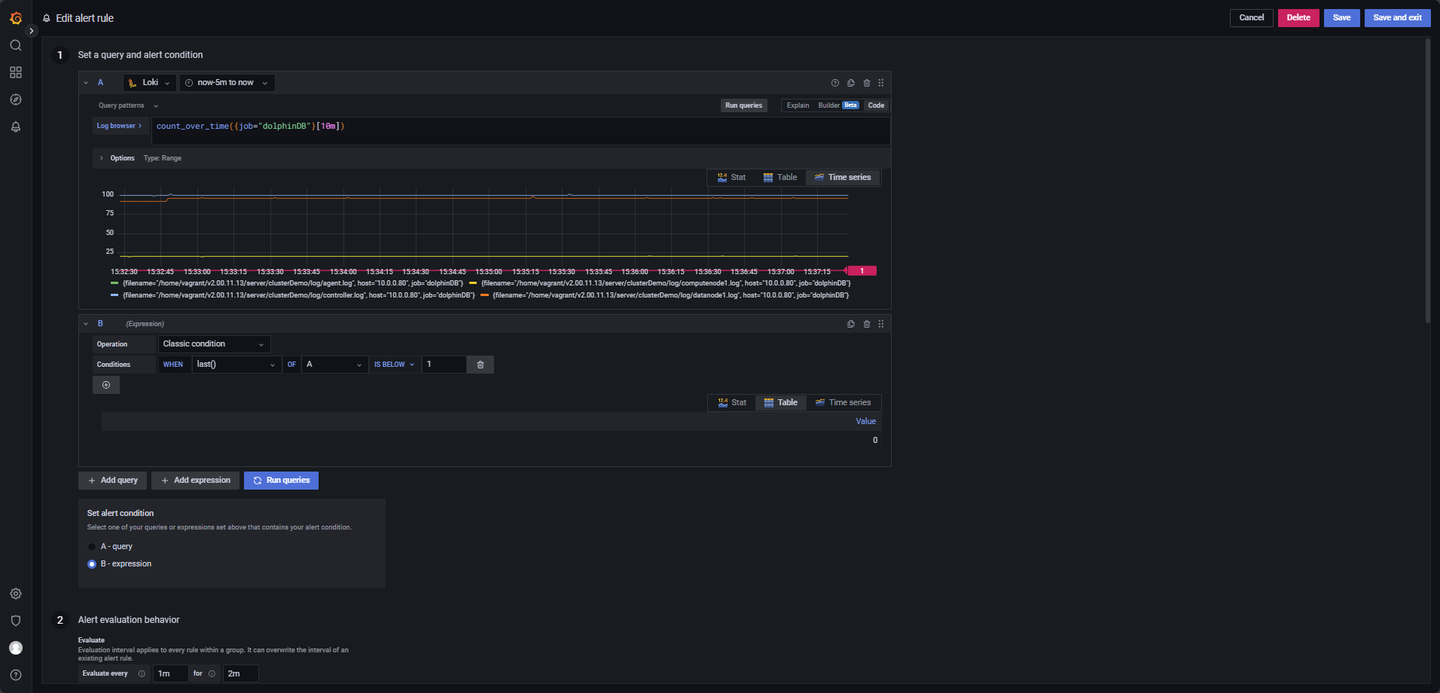The width and height of the screenshot is (1440, 693).
Task: Open the Explore compass in the sidebar
Action: (x=15, y=99)
